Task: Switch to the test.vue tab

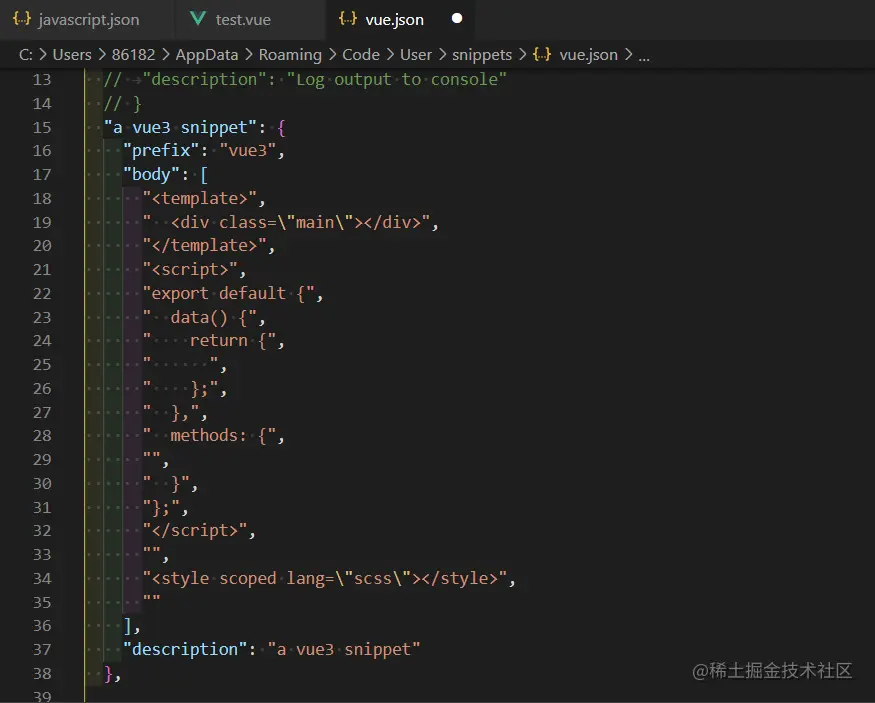Action: [249, 20]
